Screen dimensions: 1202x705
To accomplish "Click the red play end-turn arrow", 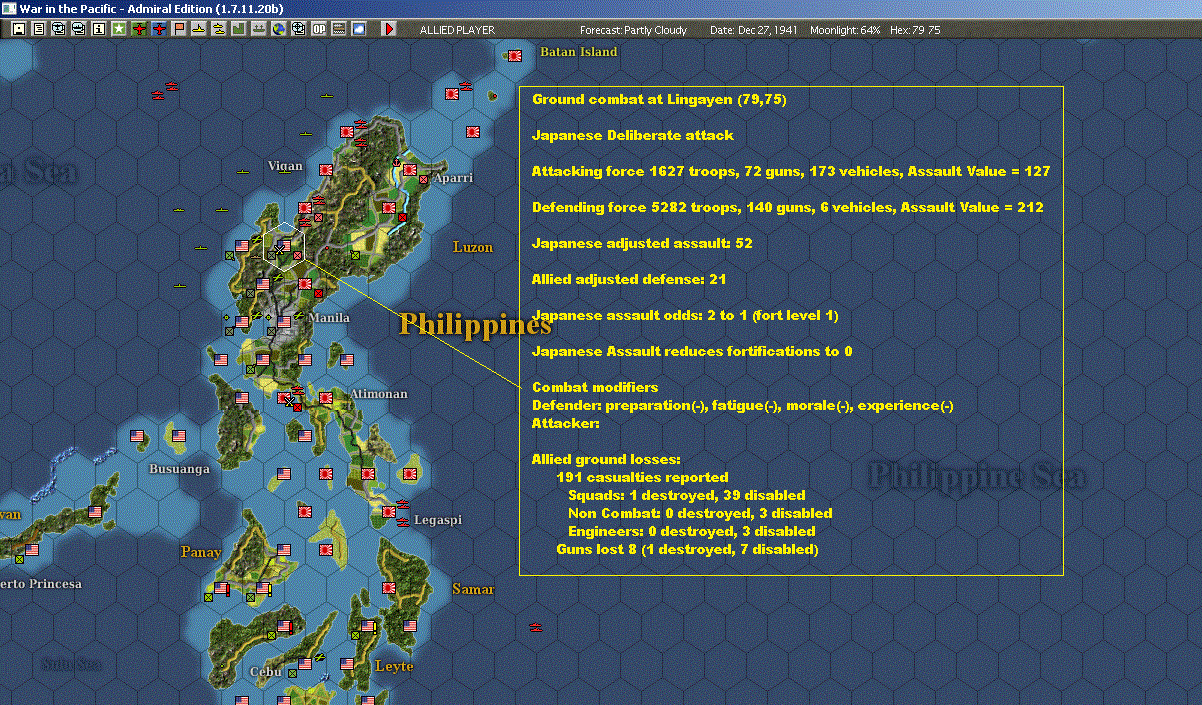I will [x=389, y=29].
